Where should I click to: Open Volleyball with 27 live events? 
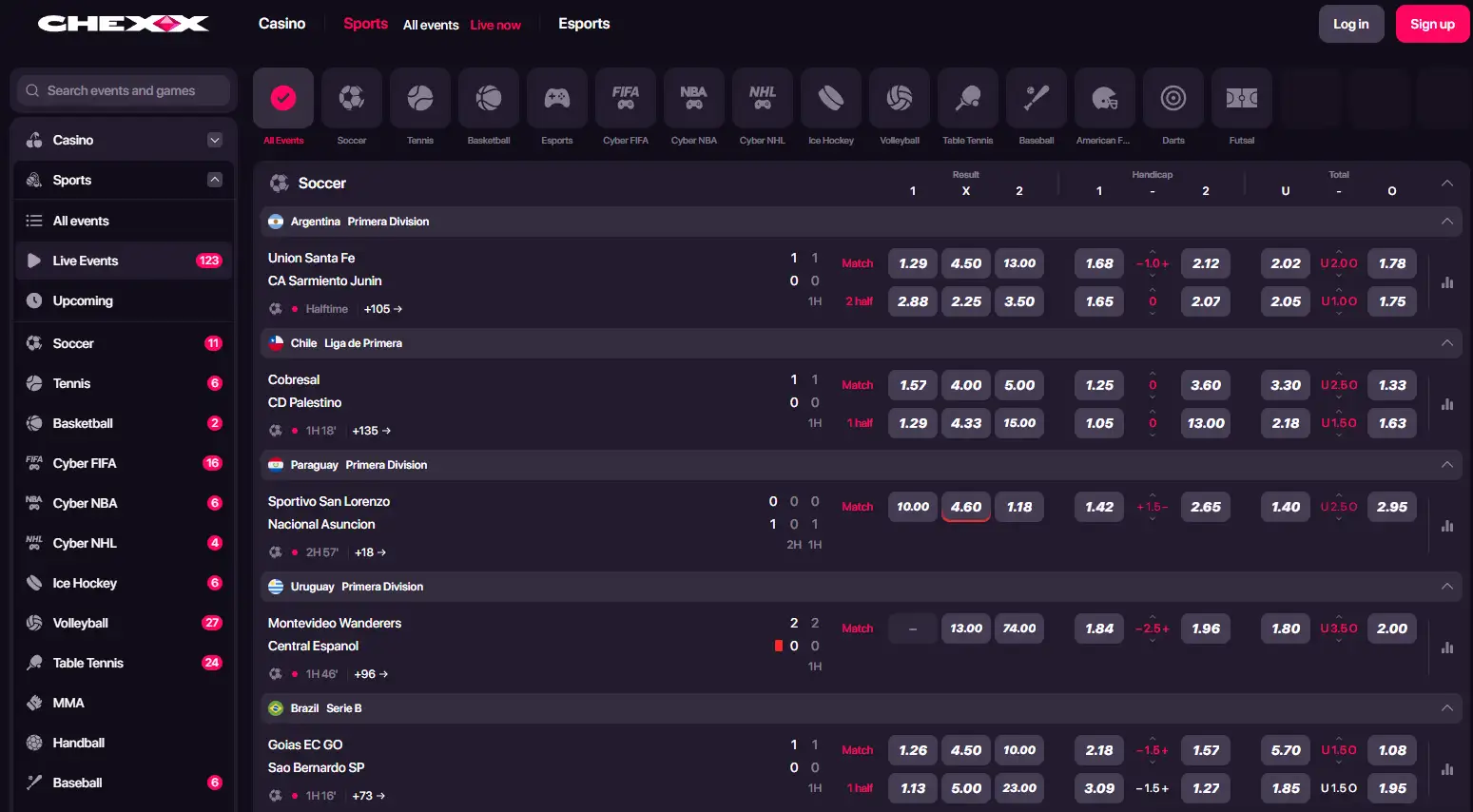pyautogui.click(x=124, y=623)
